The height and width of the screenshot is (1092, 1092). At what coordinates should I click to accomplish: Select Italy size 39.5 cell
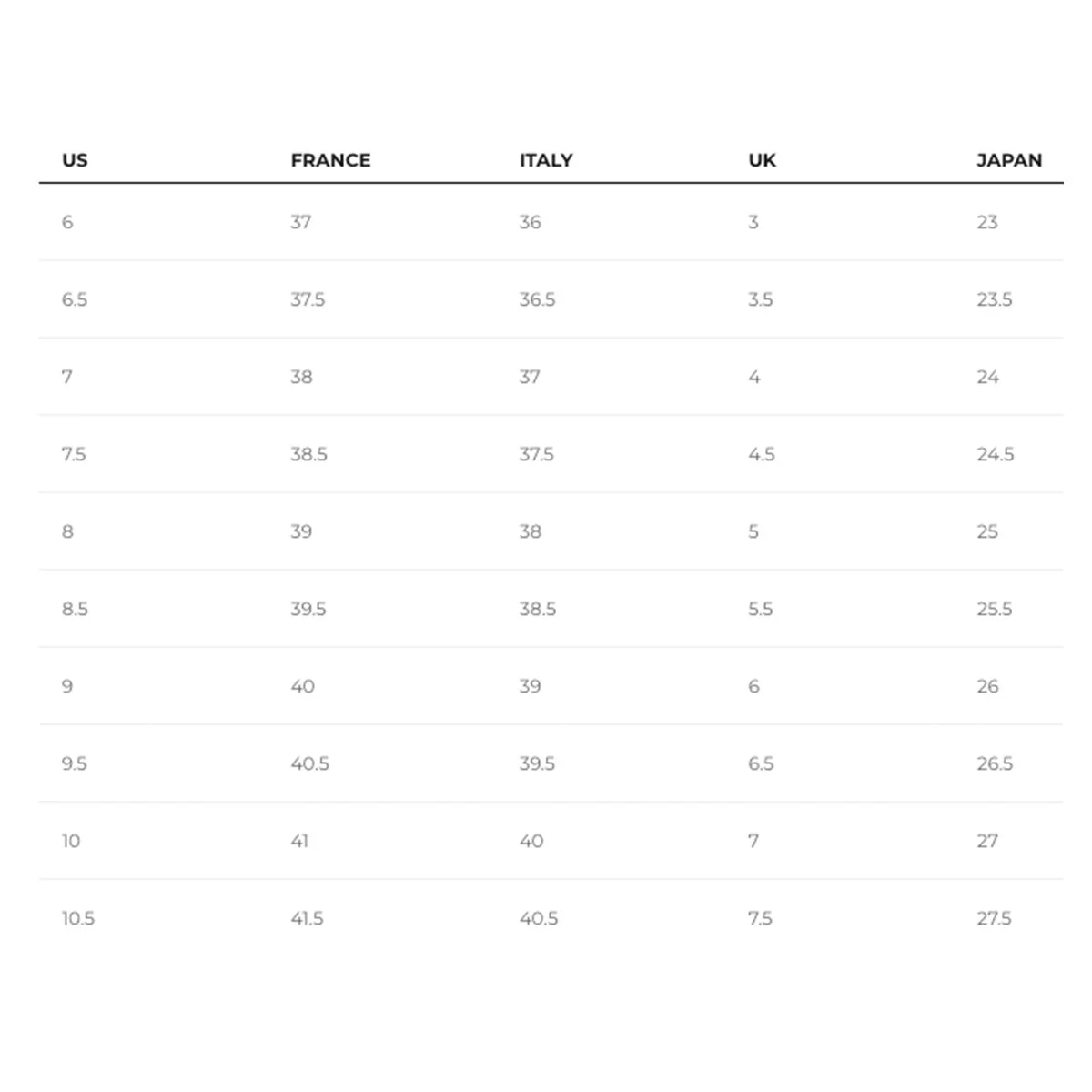pyautogui.click(x=537, y=763)
